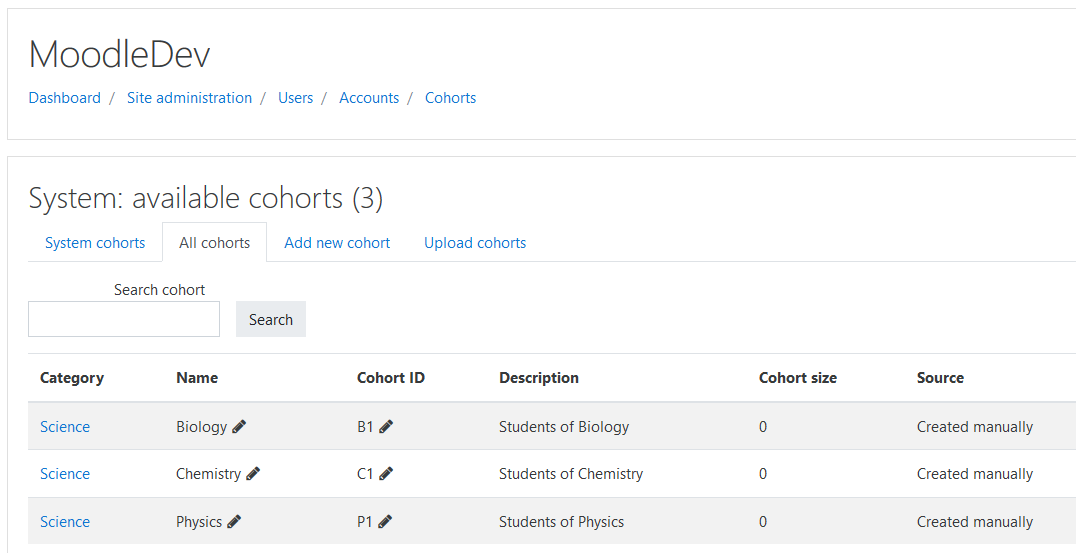This screenshot has width=1076, height=553.
Task: Click pencil icon next to cohort ID C1
Action: pyautogui.click(x=386, y=474)
